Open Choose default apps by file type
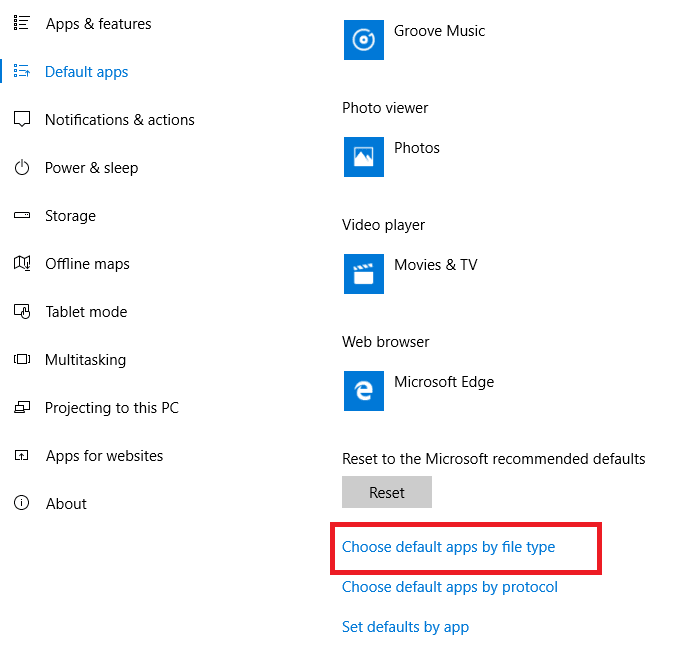This screenshot has height=672, width=687. tap(448, 547)
